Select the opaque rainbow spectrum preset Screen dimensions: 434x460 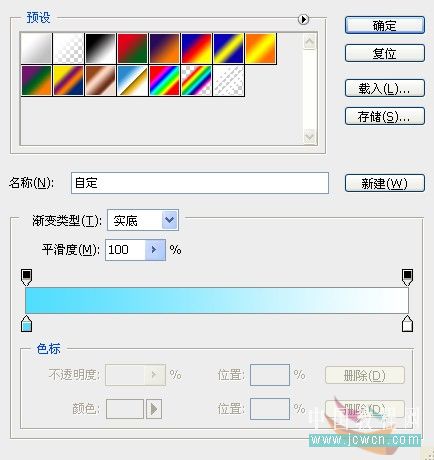click(x=164, y=80)
